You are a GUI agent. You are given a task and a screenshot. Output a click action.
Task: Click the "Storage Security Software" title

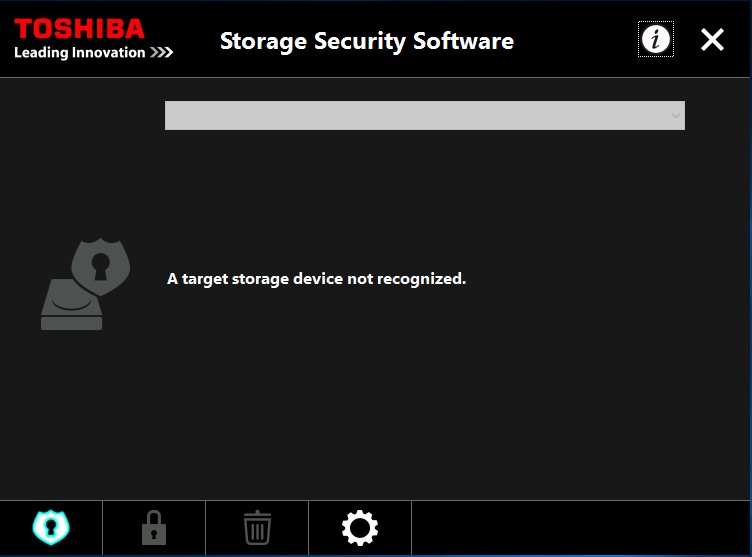pos(367,41)
